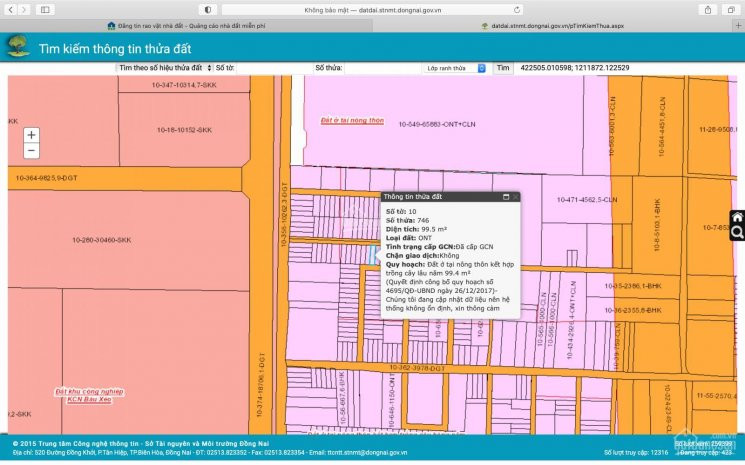The image size is (745, 465).
Task: Click the Đất khu công nghiệp KCN Bàu Xéo label
Action: (x=89, y=395)
